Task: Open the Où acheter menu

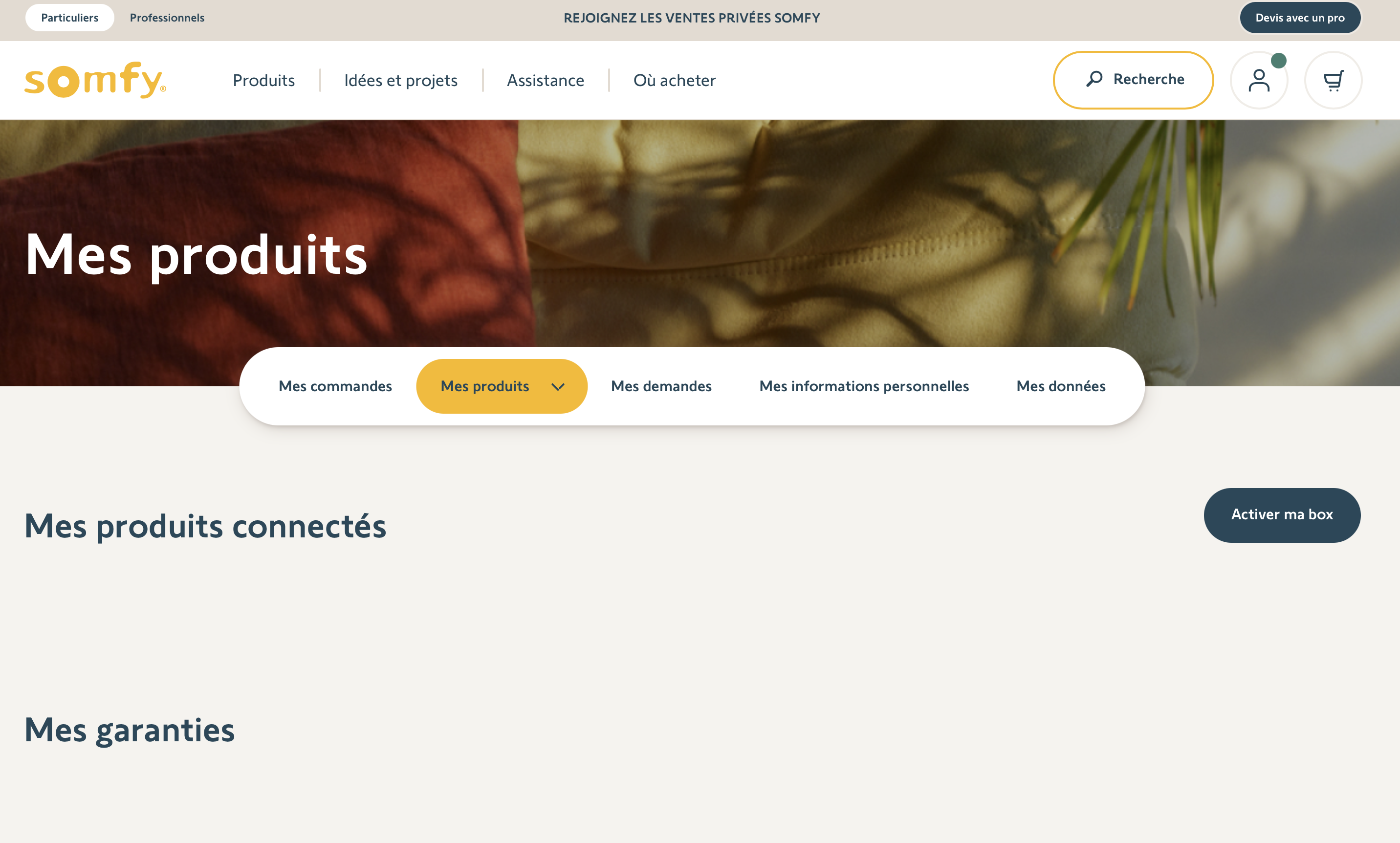Action: click(x=674, y=80)
